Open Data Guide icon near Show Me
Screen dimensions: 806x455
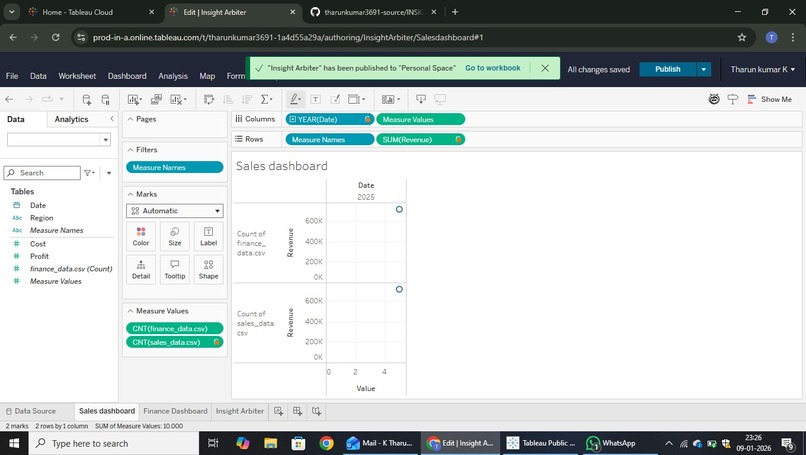point(714,99)
